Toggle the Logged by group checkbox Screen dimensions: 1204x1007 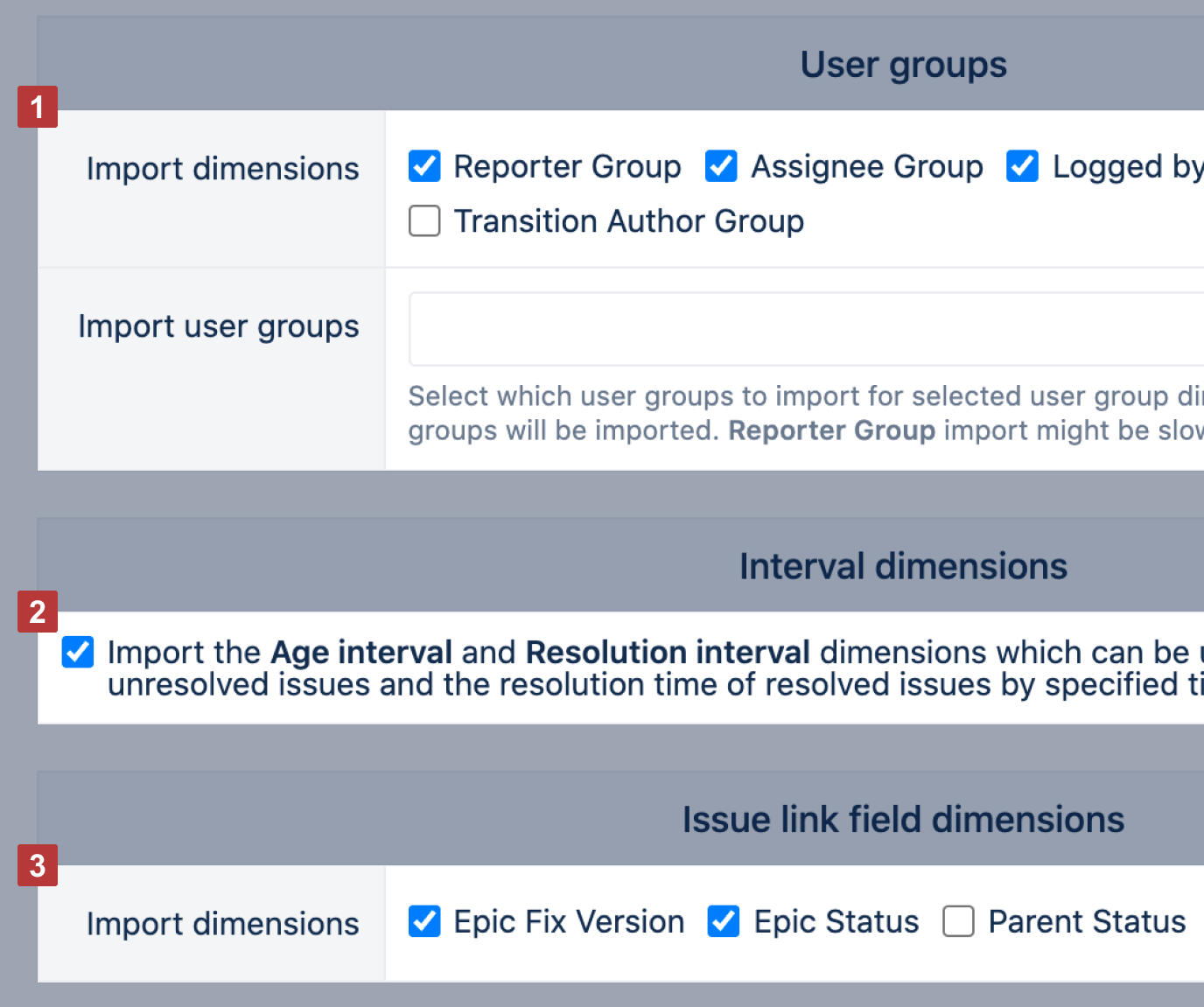coord(1022,166)
